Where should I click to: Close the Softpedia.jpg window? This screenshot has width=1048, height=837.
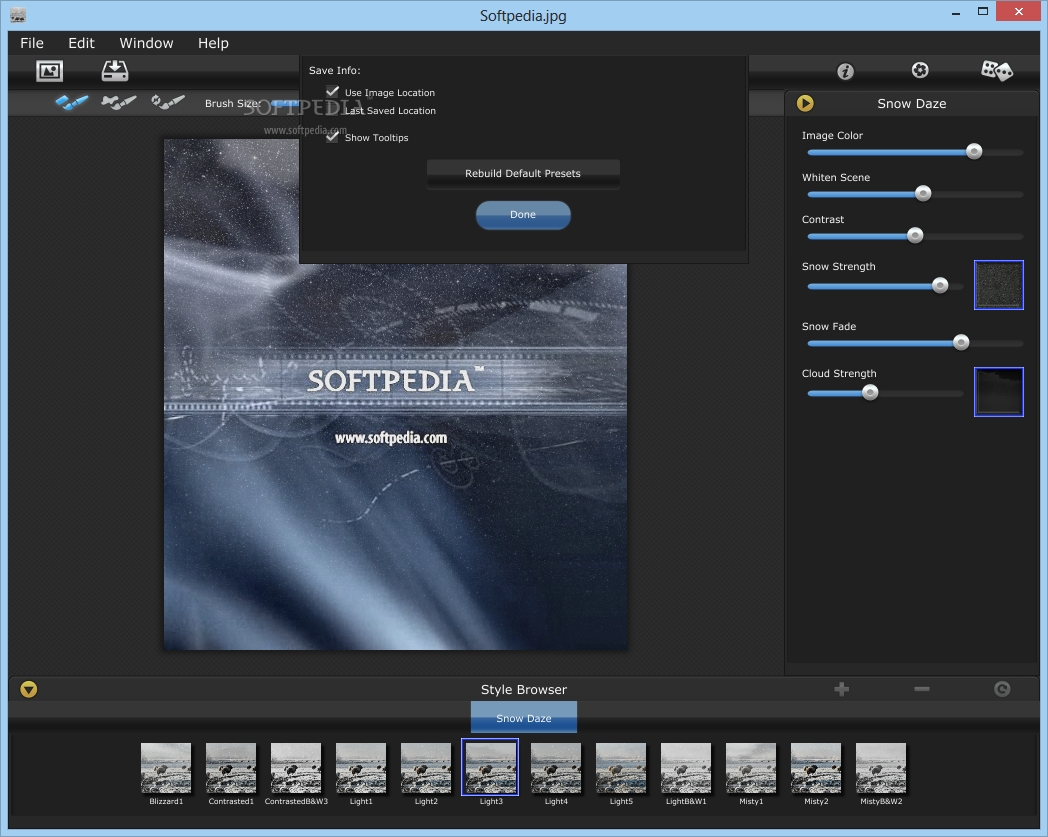tap(1019, 11)
